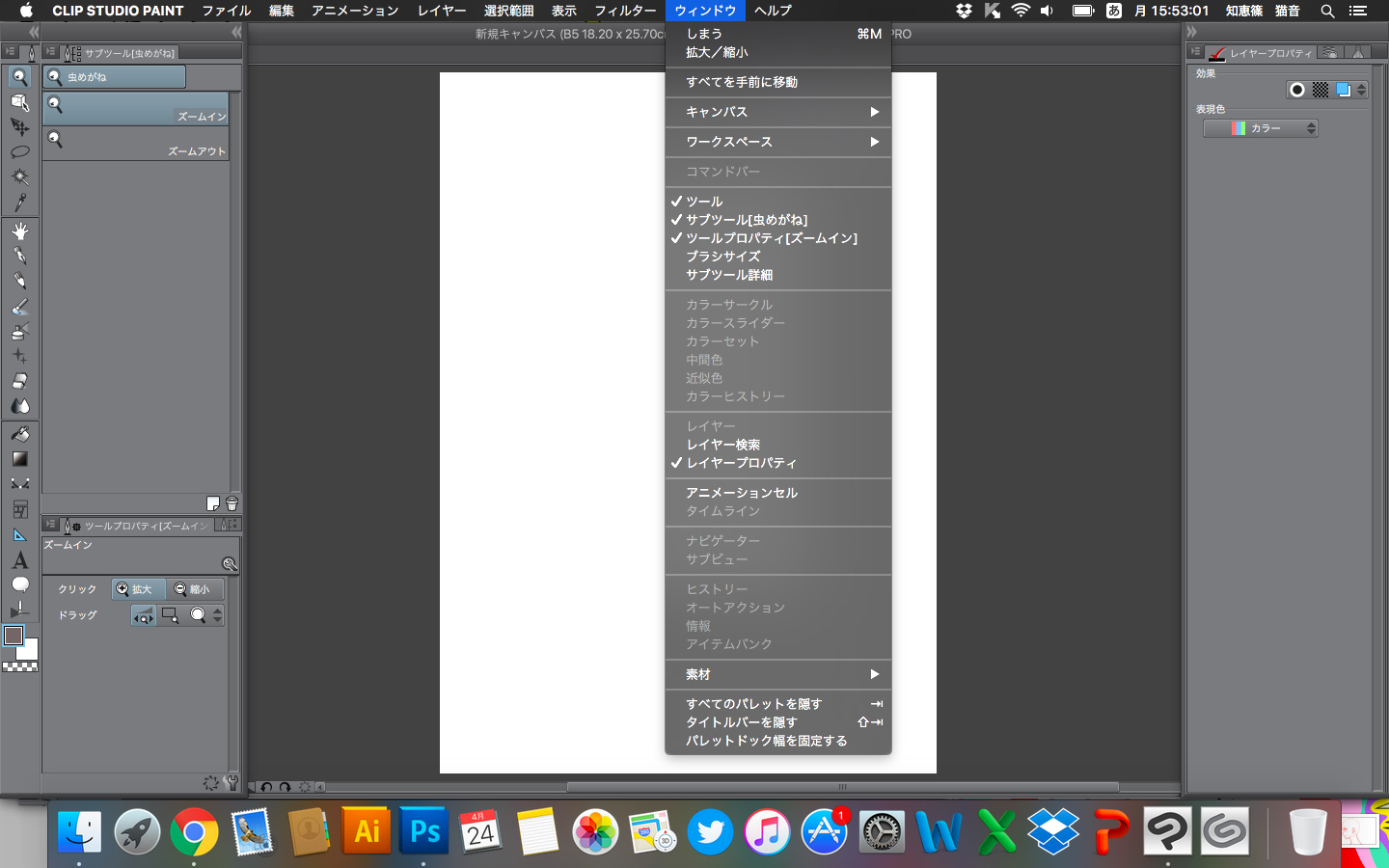Uncheck ツール in the Window menu

pyautogui.click(x=704, y=202)
